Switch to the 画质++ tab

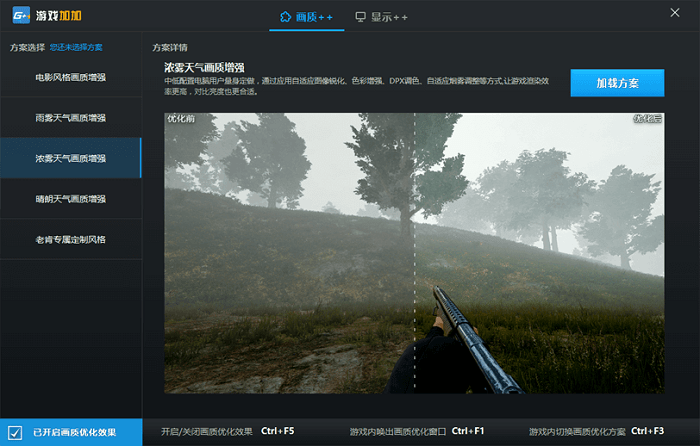pyautogui.click(x=306, y=17)
